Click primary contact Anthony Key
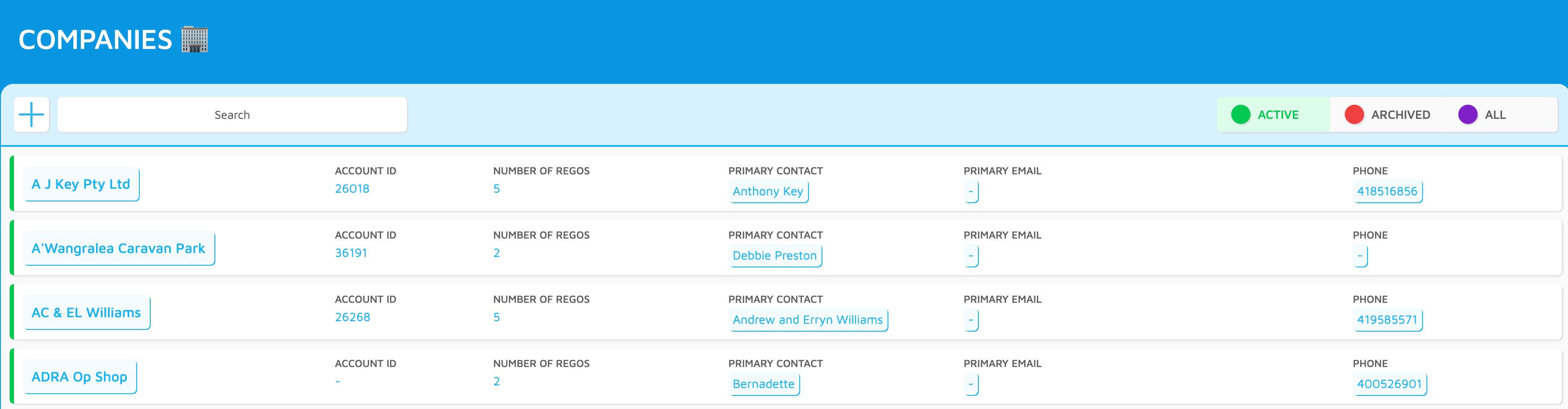1568x409 pixels. click(x=768, y=191)
